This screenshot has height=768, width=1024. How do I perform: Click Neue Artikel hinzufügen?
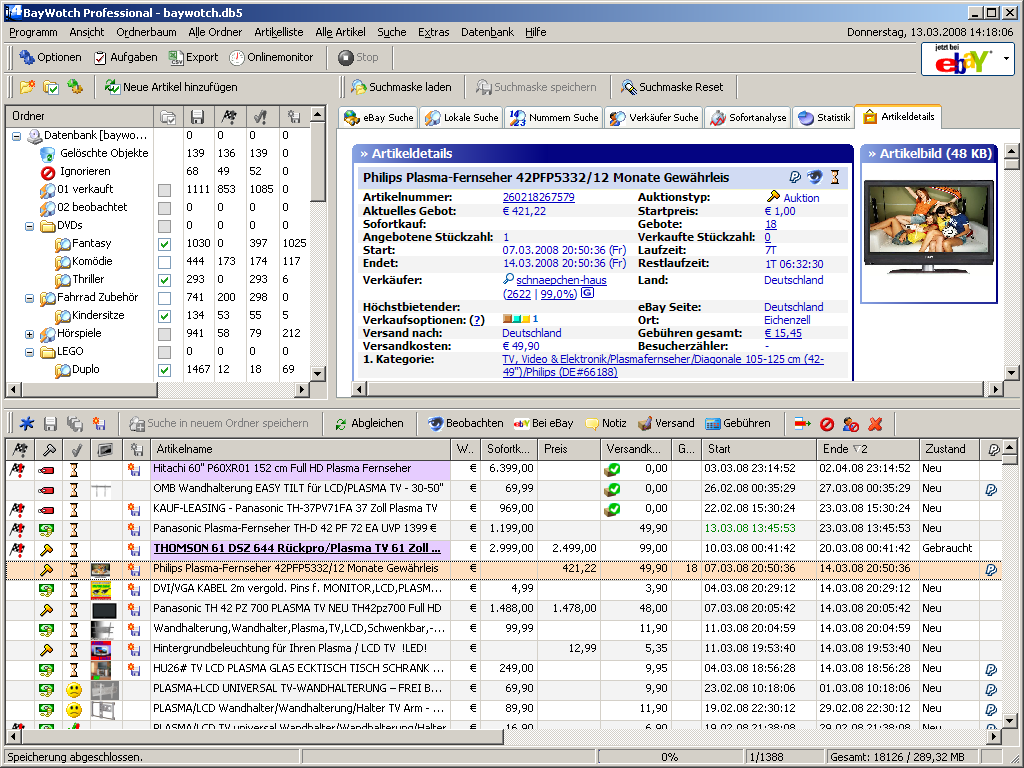171,87
